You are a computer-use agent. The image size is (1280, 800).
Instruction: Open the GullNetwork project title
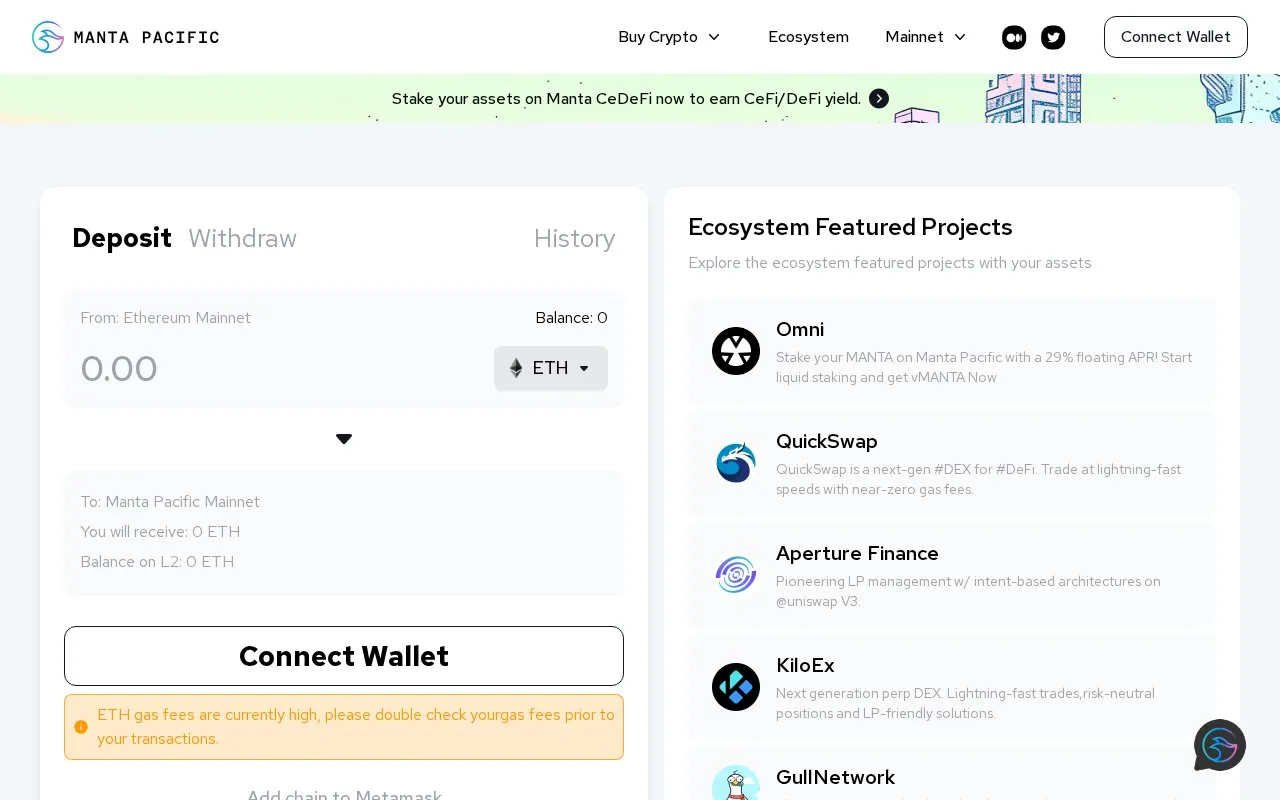pos(835,777)
